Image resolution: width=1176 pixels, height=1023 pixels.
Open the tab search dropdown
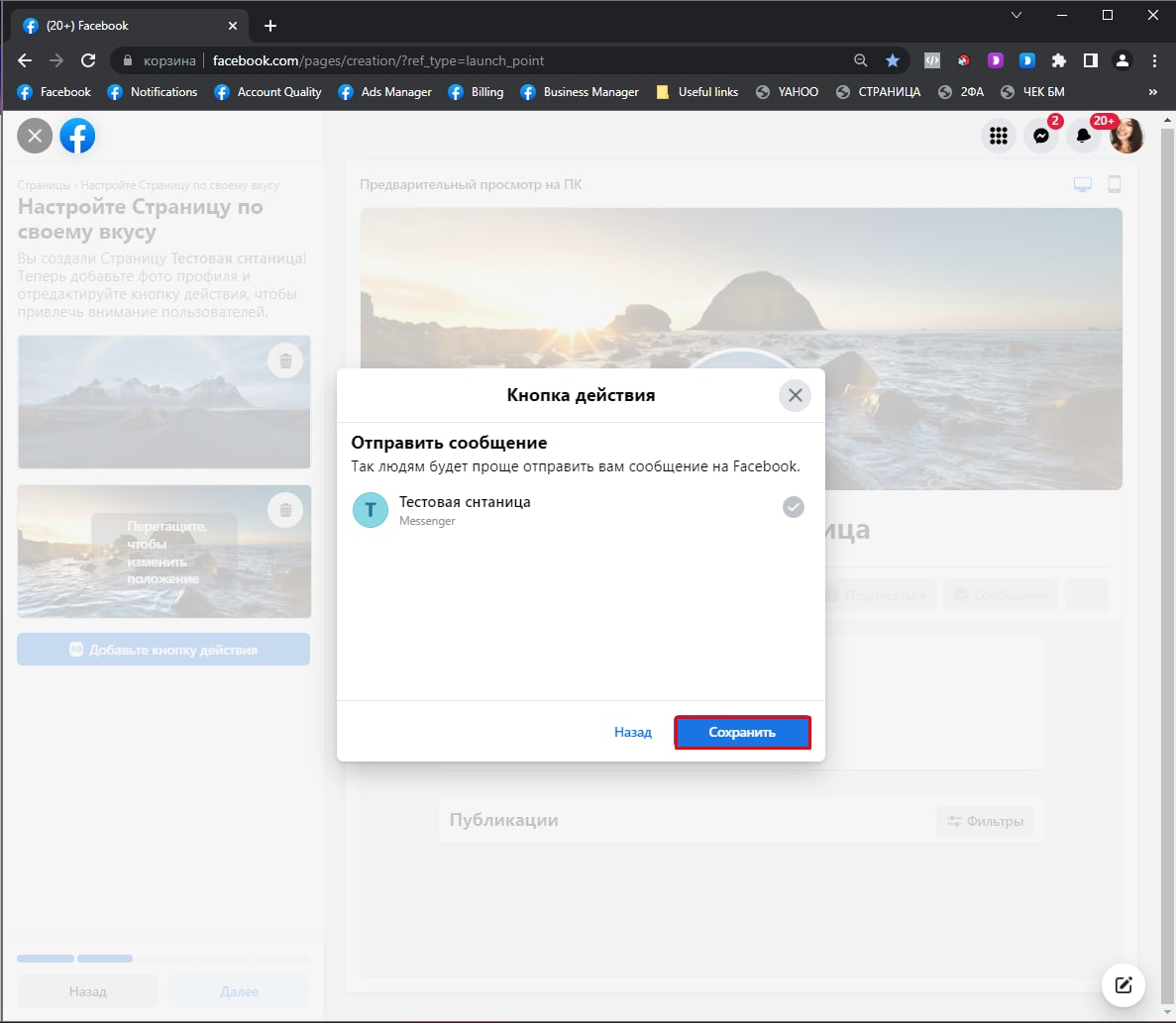1016,15
